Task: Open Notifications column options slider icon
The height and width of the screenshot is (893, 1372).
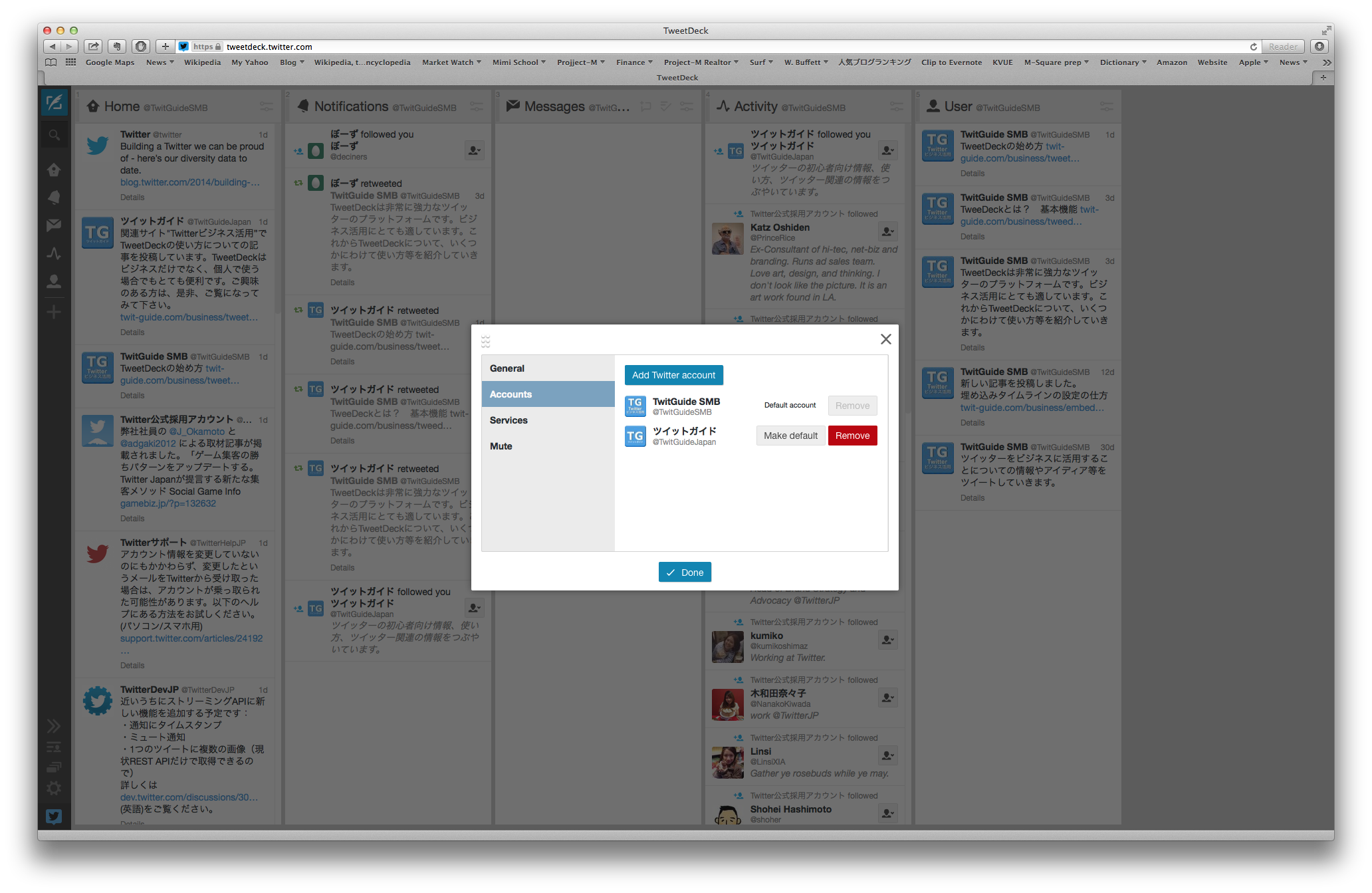Action: click(477, 106)
